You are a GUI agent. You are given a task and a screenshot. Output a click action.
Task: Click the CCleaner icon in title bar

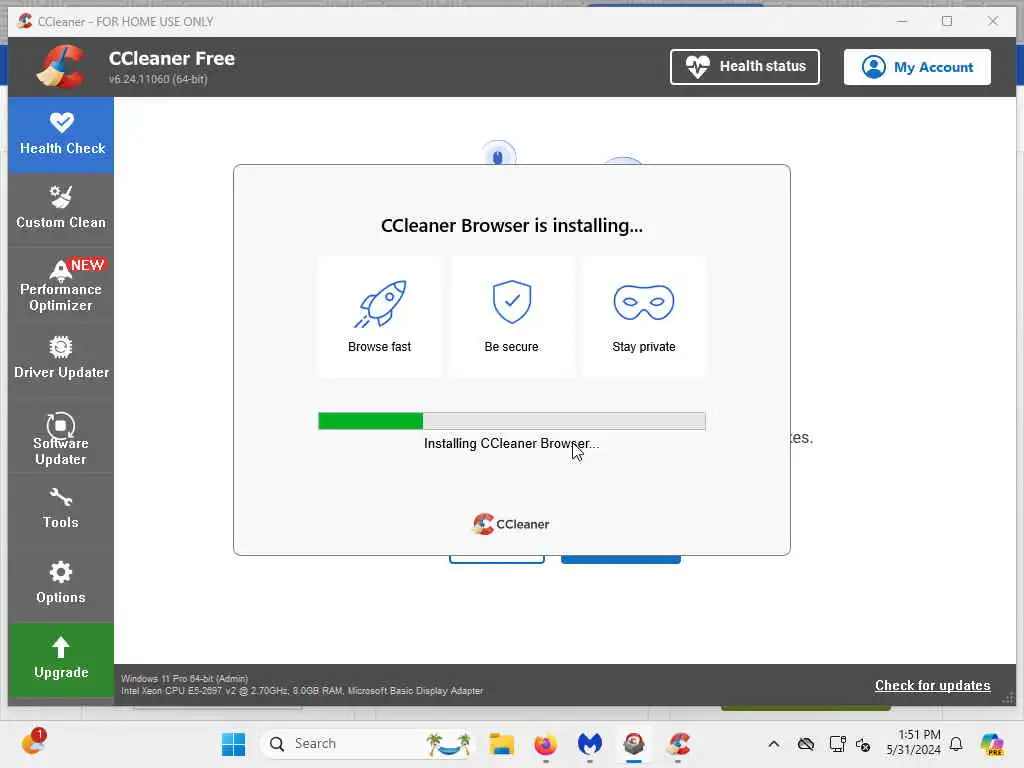click(25, 21)
